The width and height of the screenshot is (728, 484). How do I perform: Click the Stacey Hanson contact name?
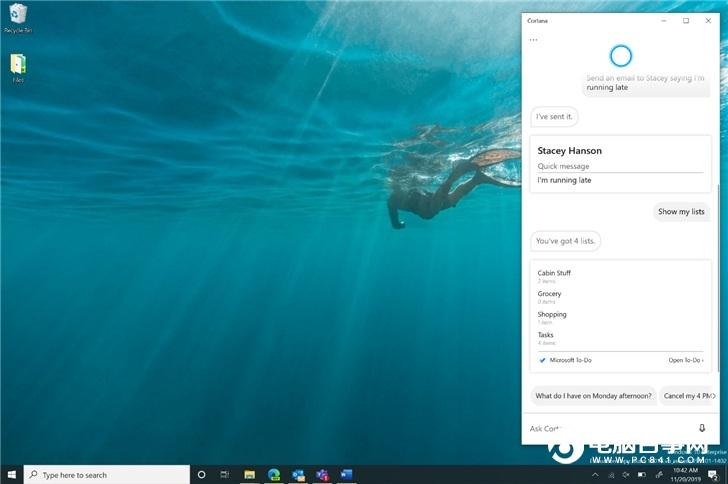coord(569,150)
